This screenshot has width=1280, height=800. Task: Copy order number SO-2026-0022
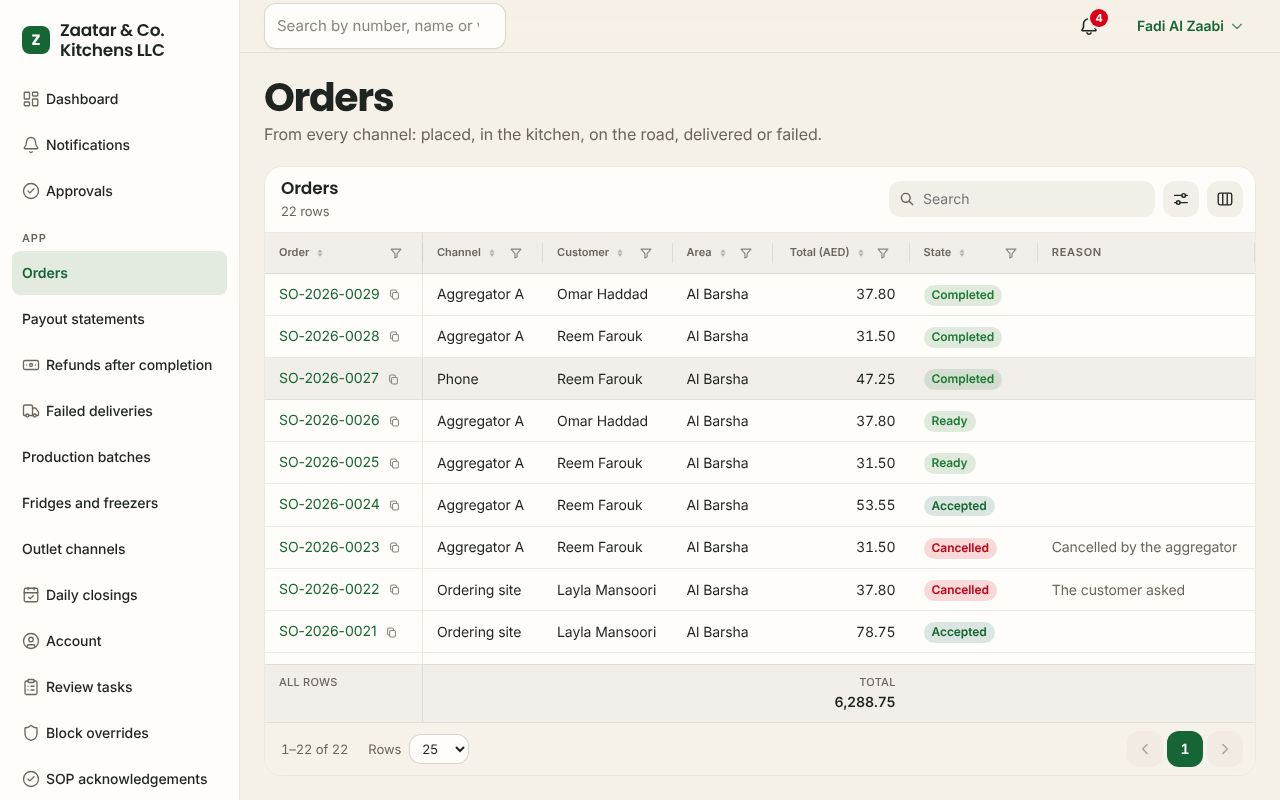(x=394, y=590)
